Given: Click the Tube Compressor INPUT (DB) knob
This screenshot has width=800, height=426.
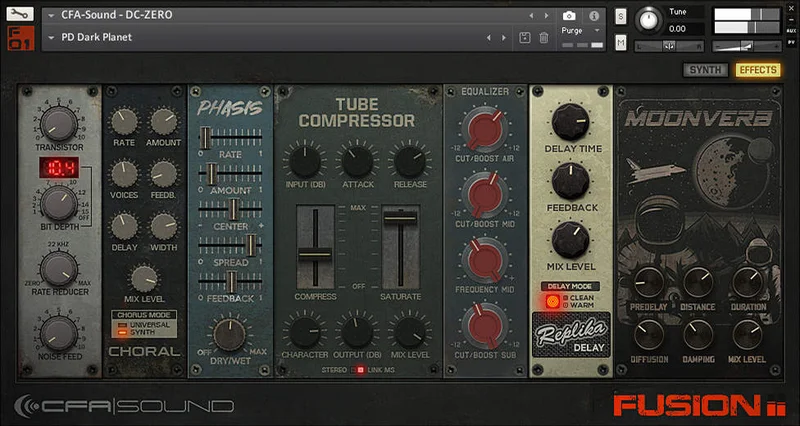Looking at the screenshot, I should coord(305,162).
